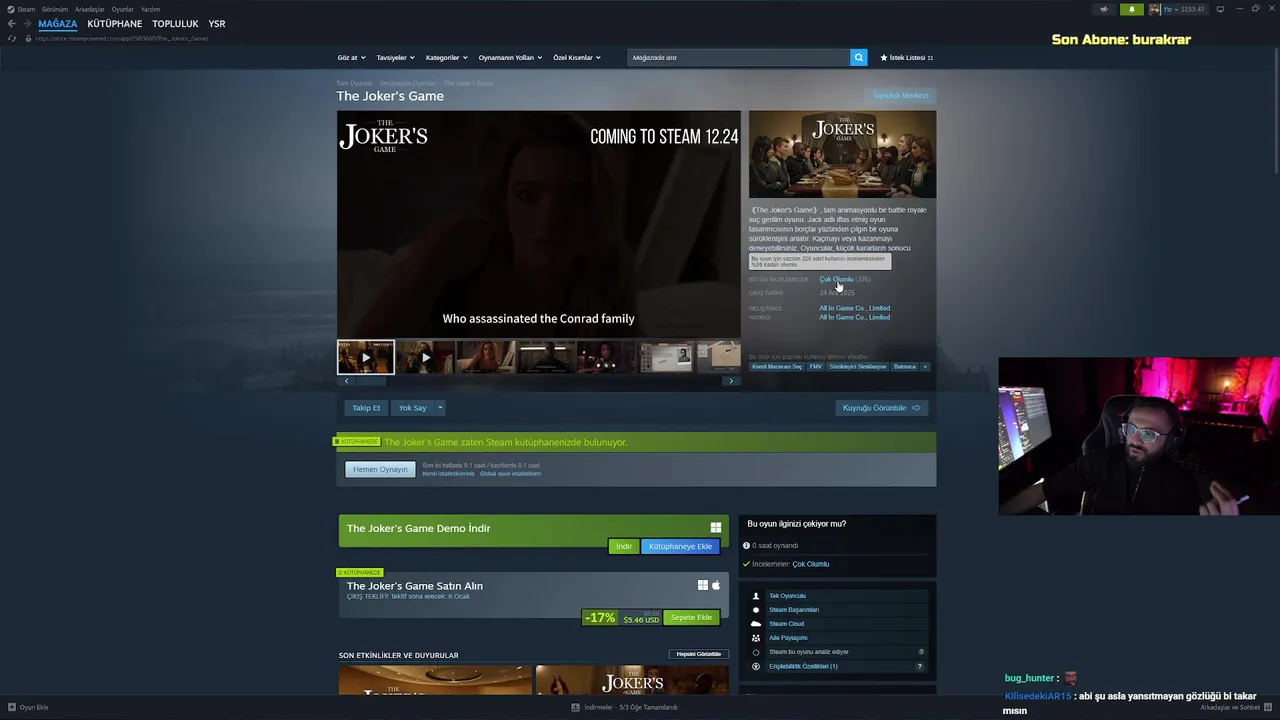Expand the Özel Kısımlar dropdown
The image size is (1280, 720).
coord(577,57)
